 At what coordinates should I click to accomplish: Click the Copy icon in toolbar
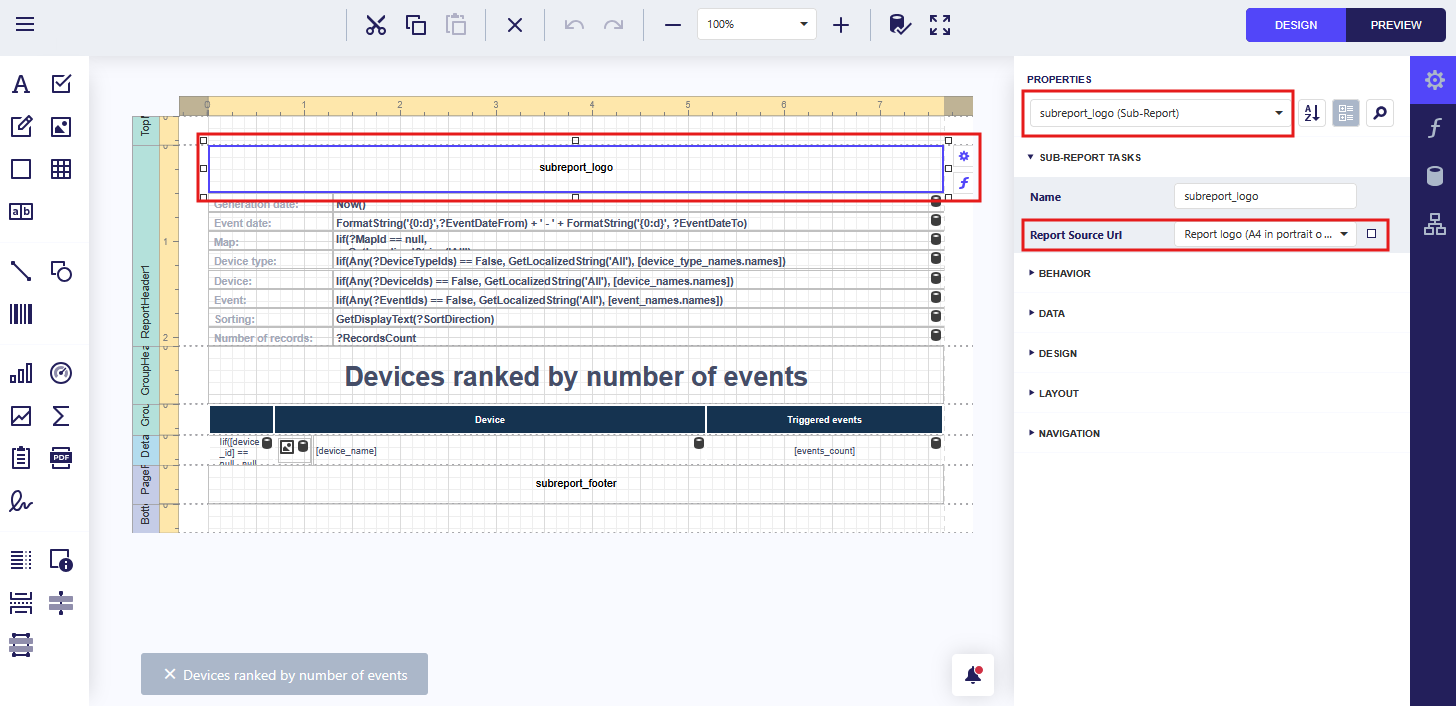point(416,25)
